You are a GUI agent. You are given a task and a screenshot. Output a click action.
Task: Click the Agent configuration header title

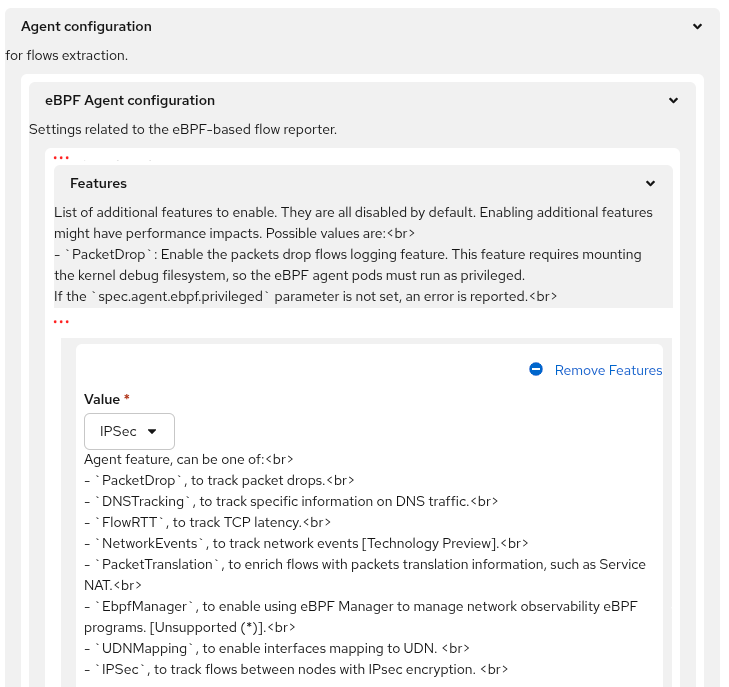tap(86, 27)
